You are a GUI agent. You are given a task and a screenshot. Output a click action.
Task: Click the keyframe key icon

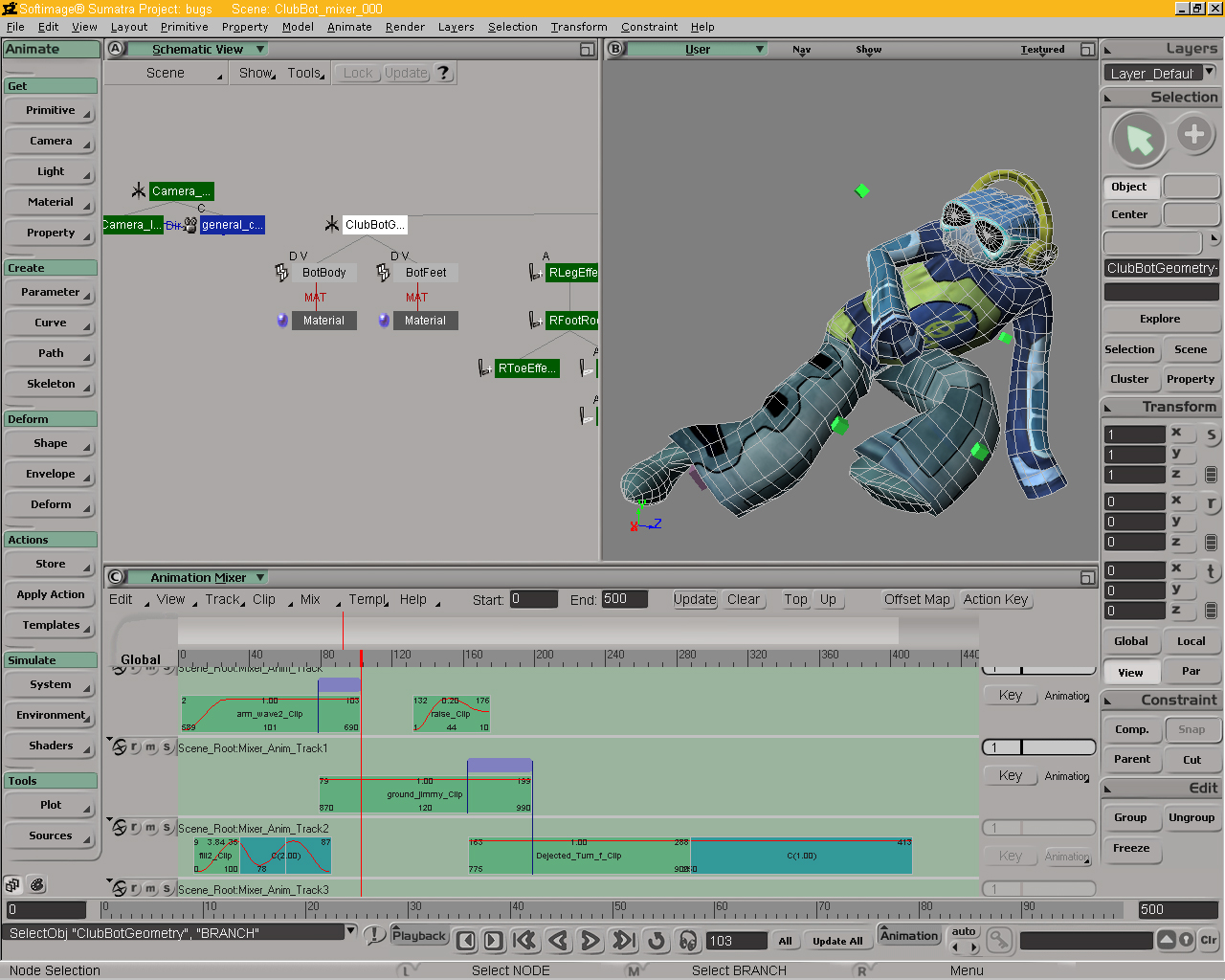998,941
